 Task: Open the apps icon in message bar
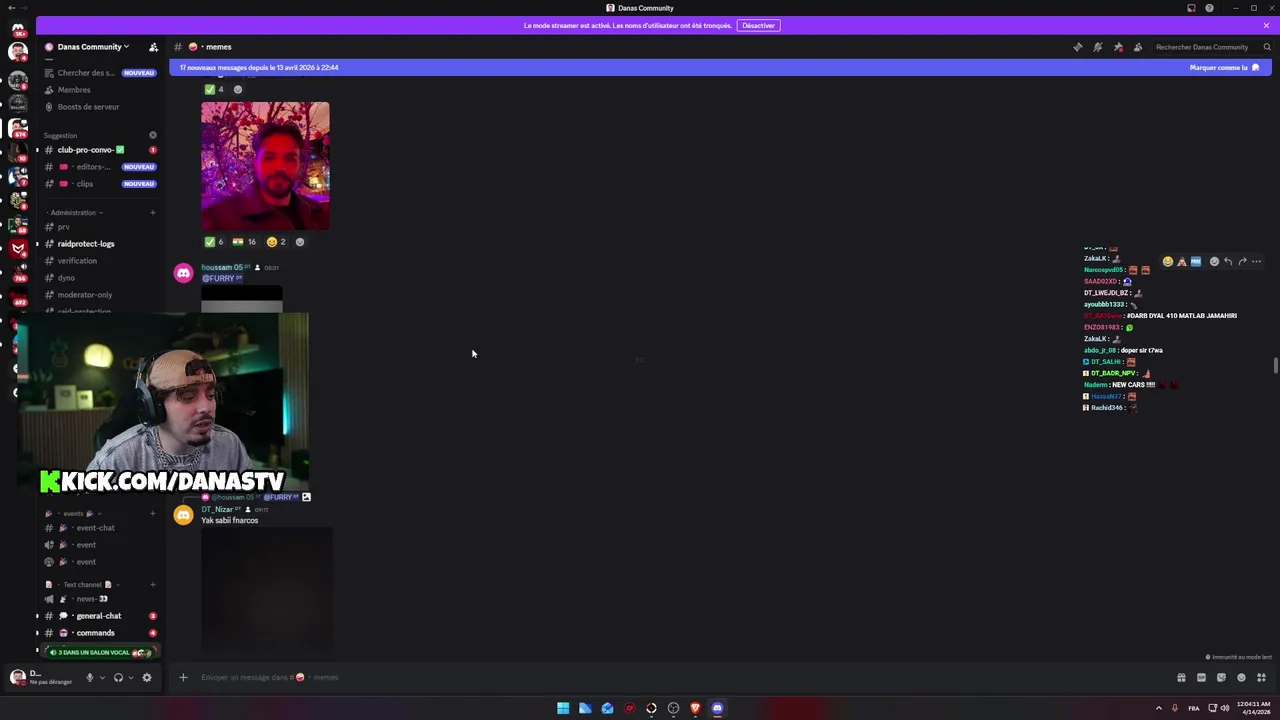pos(1261,677)
